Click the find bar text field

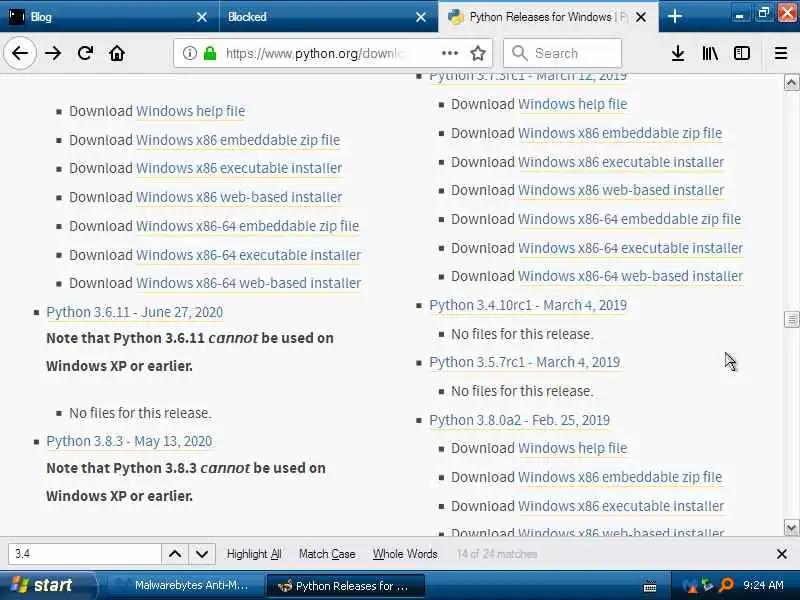point(85,554)
